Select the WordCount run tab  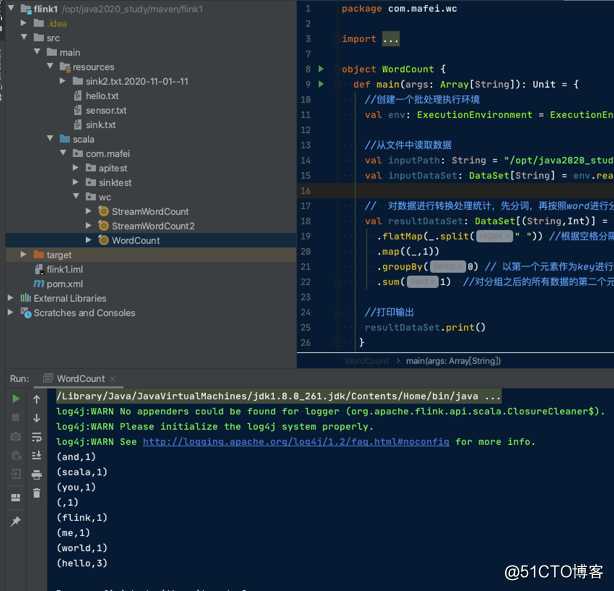tap(80, 379)
